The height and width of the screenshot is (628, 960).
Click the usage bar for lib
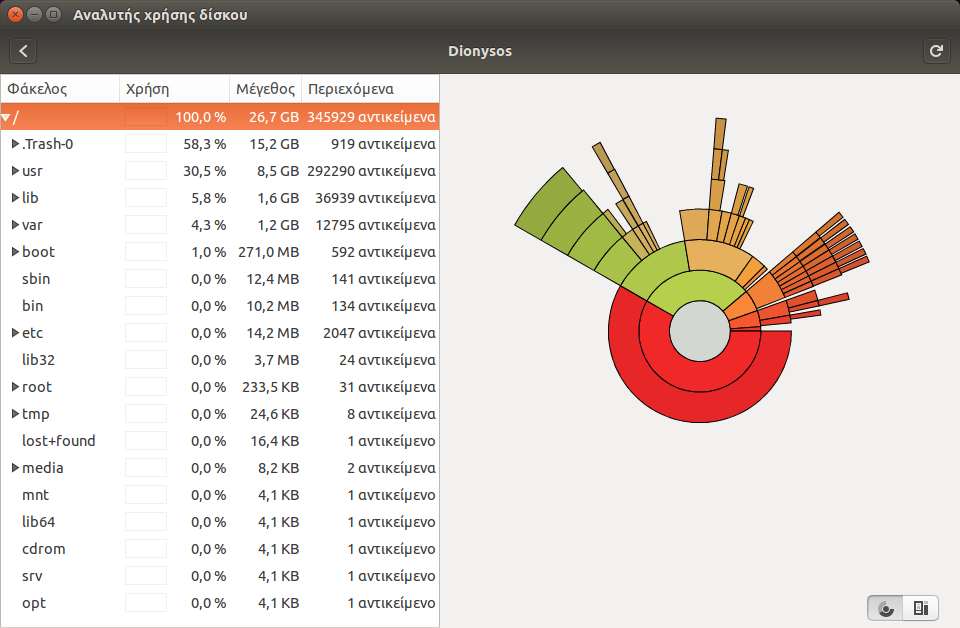click(x=146, y=198)
